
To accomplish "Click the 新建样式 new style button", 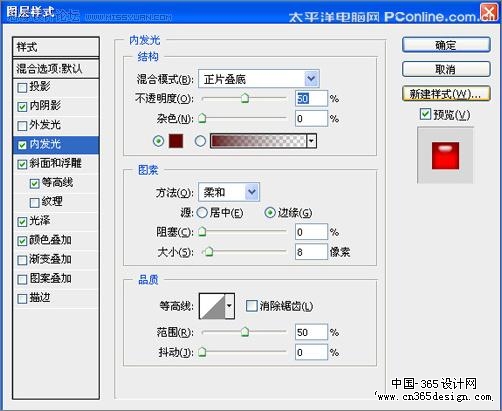I will point(446,94).
